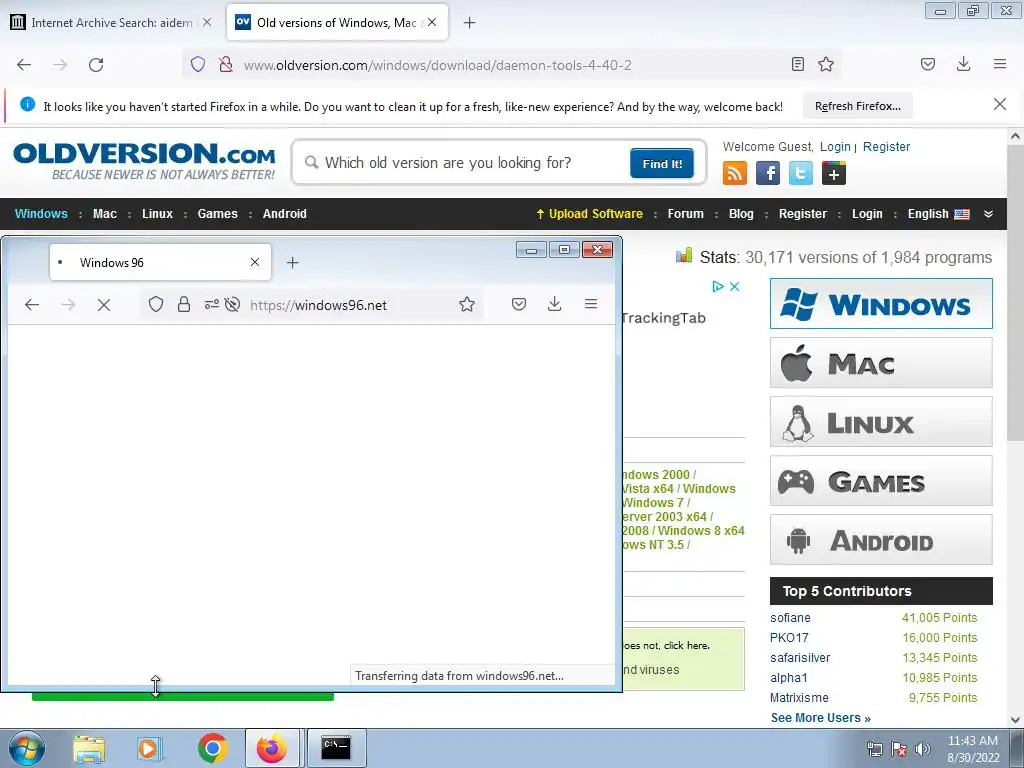Screen dimensions: 1024x768
Task: Click the plus share icon
Action: (x=834, y=173)
